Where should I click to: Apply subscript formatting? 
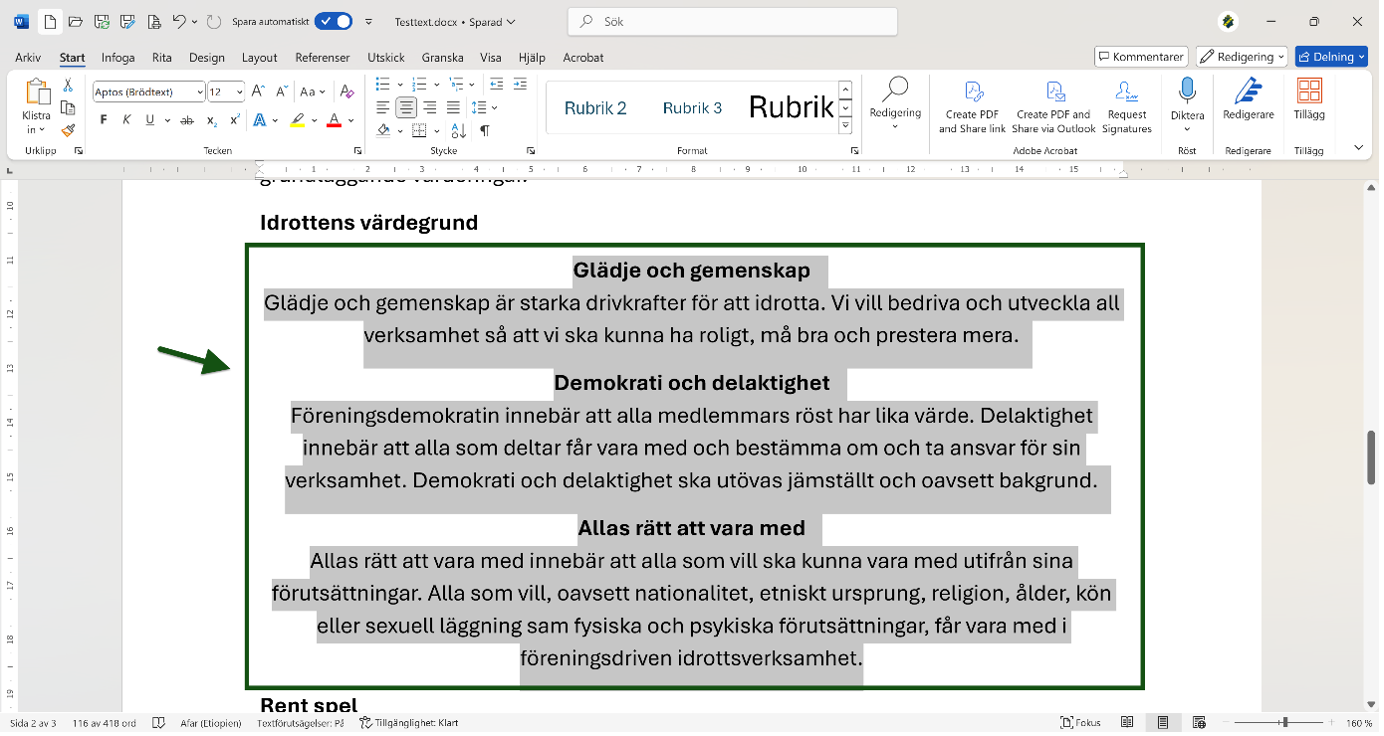coord(211,120)
